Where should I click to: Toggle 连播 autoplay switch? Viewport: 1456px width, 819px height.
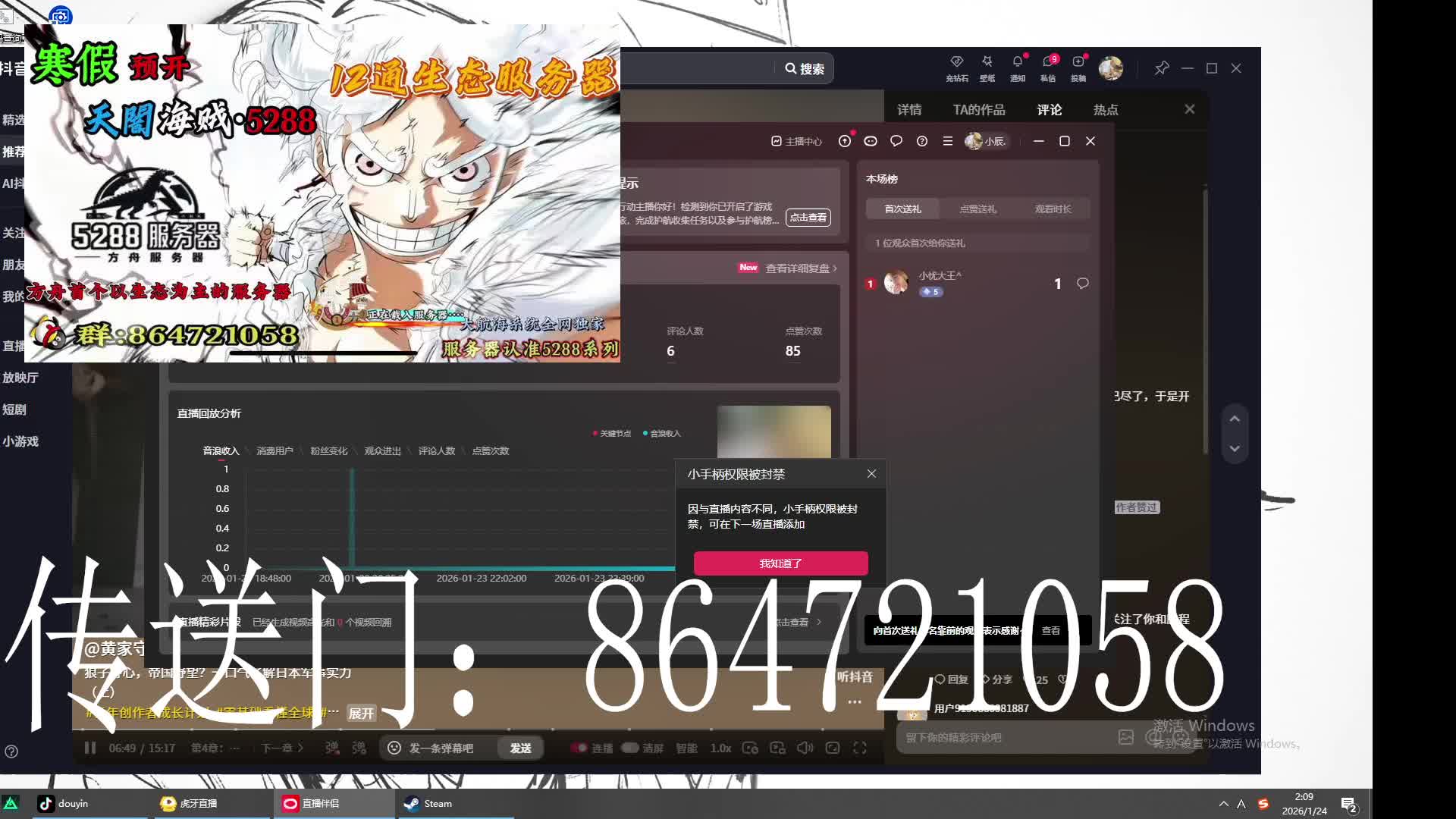tap(579, 748)
